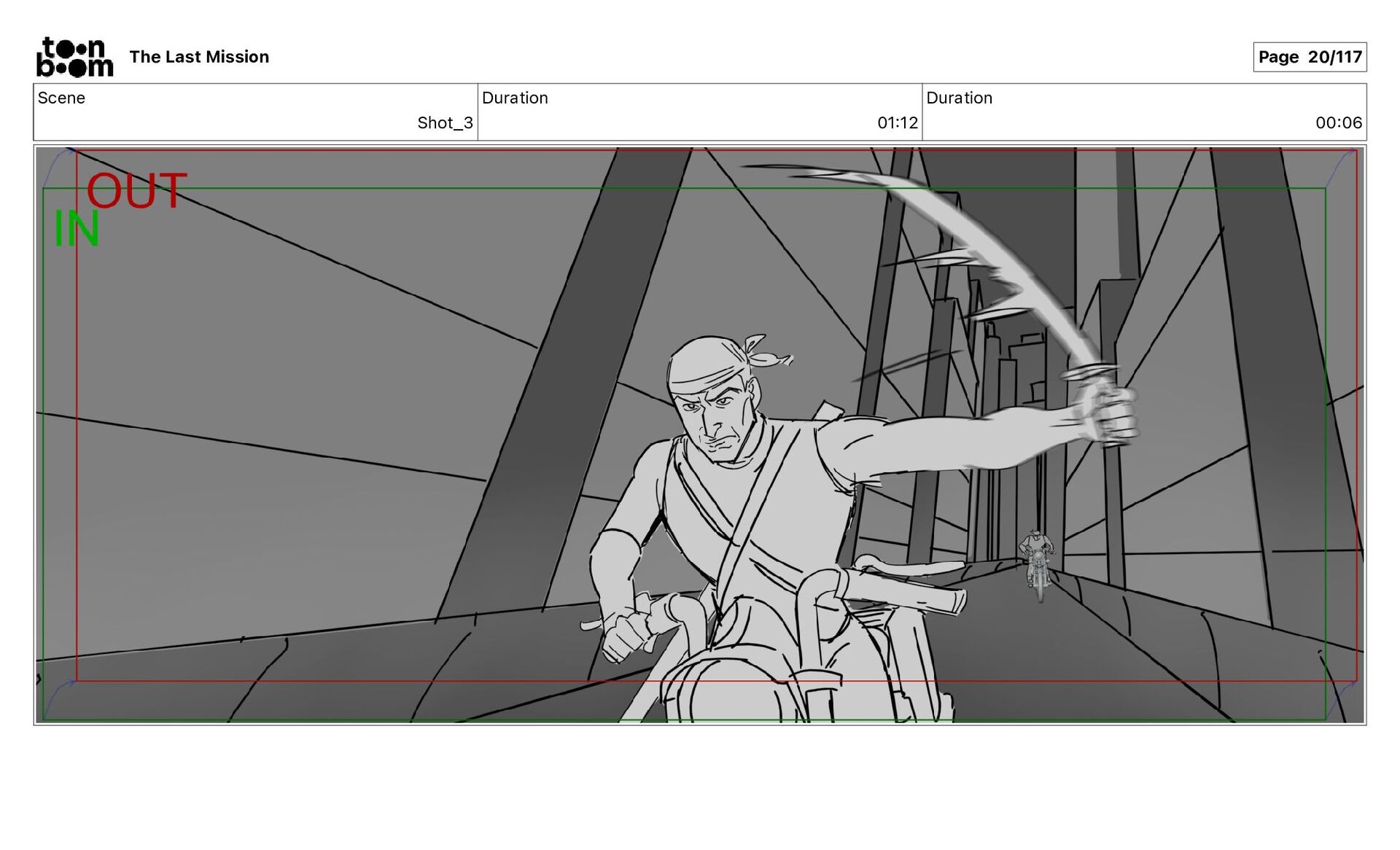Select the title 'The Last Mission'
1400x850 pixels.
(x=199, y=57)
